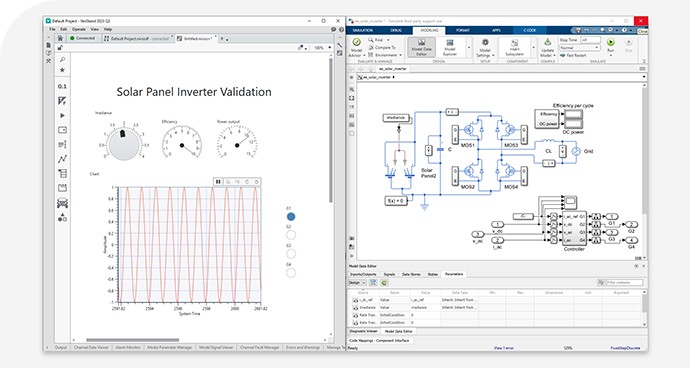
Task: Click Compare To in Simulink ribbon
Action: (x=382, y=47)
